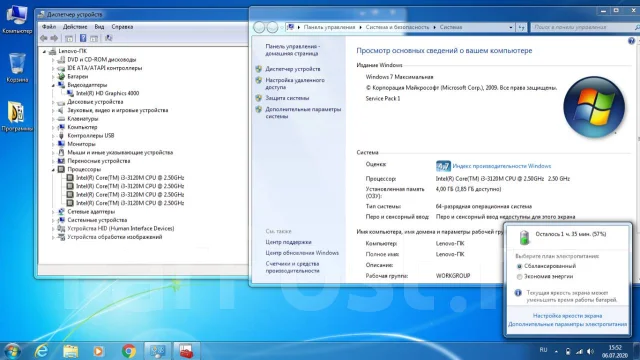Open Дополнительные параметры системы link
The height and width of the screenshot is (360, 640).
tap(303, 113)
